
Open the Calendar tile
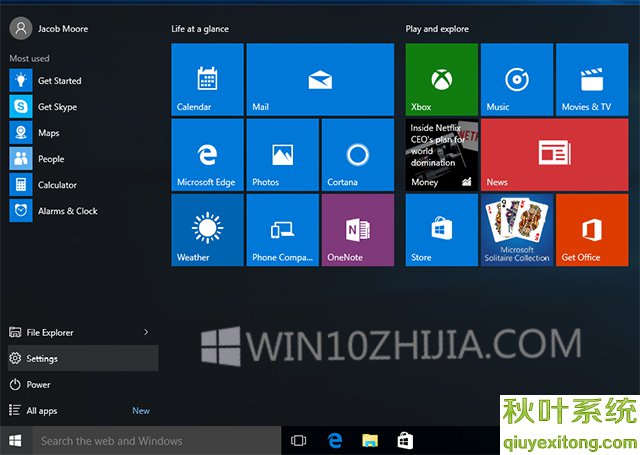207,80
